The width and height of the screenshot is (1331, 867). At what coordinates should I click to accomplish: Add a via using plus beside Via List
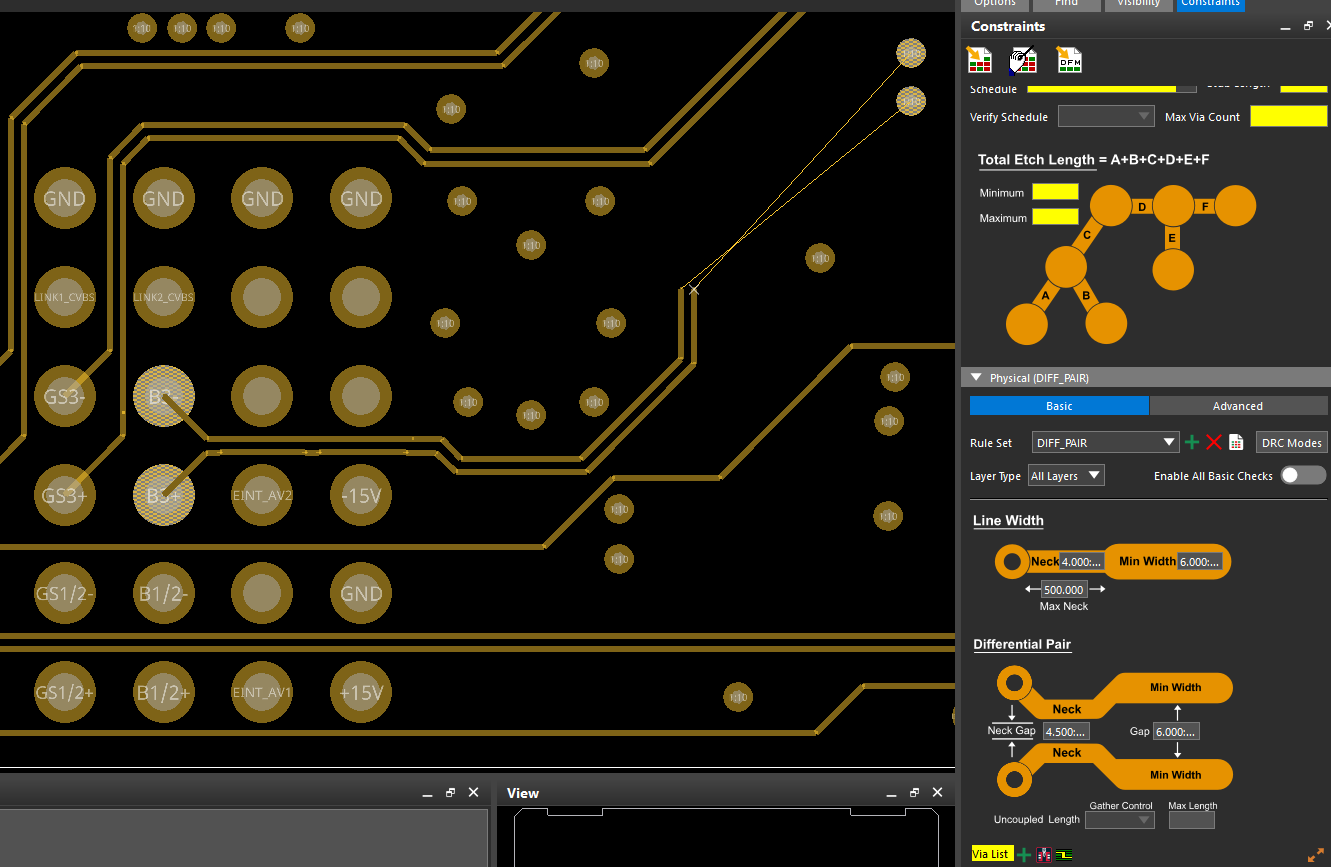coord(1024,854)
